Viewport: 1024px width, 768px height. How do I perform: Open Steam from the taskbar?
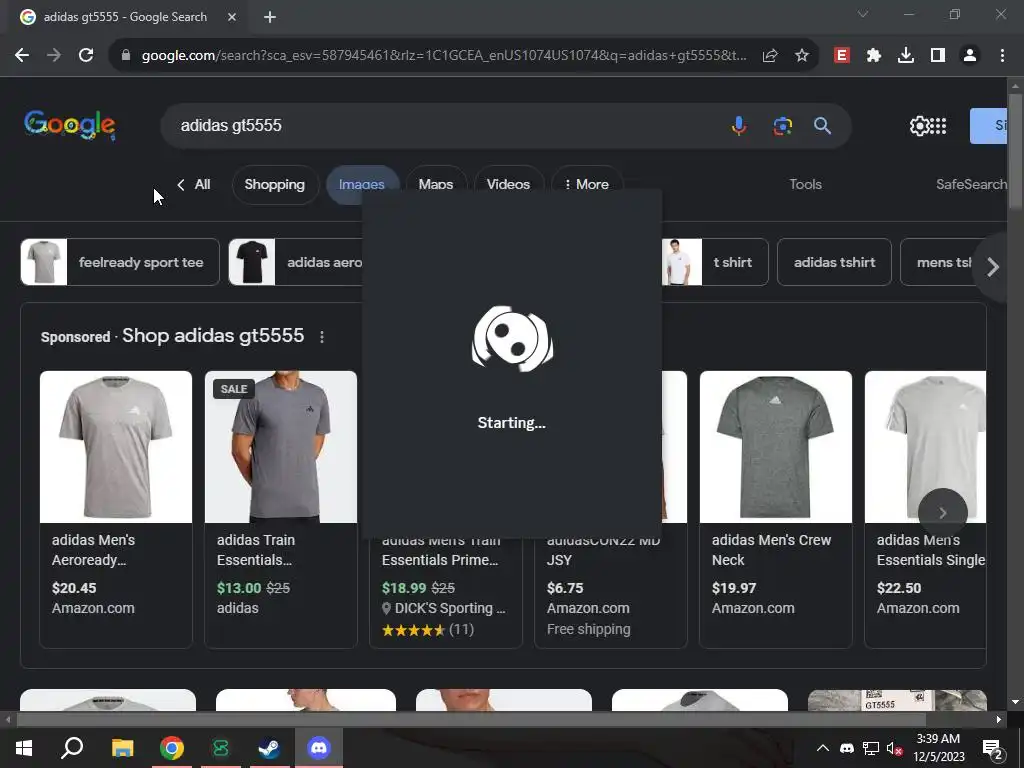(x=269, y=747)
